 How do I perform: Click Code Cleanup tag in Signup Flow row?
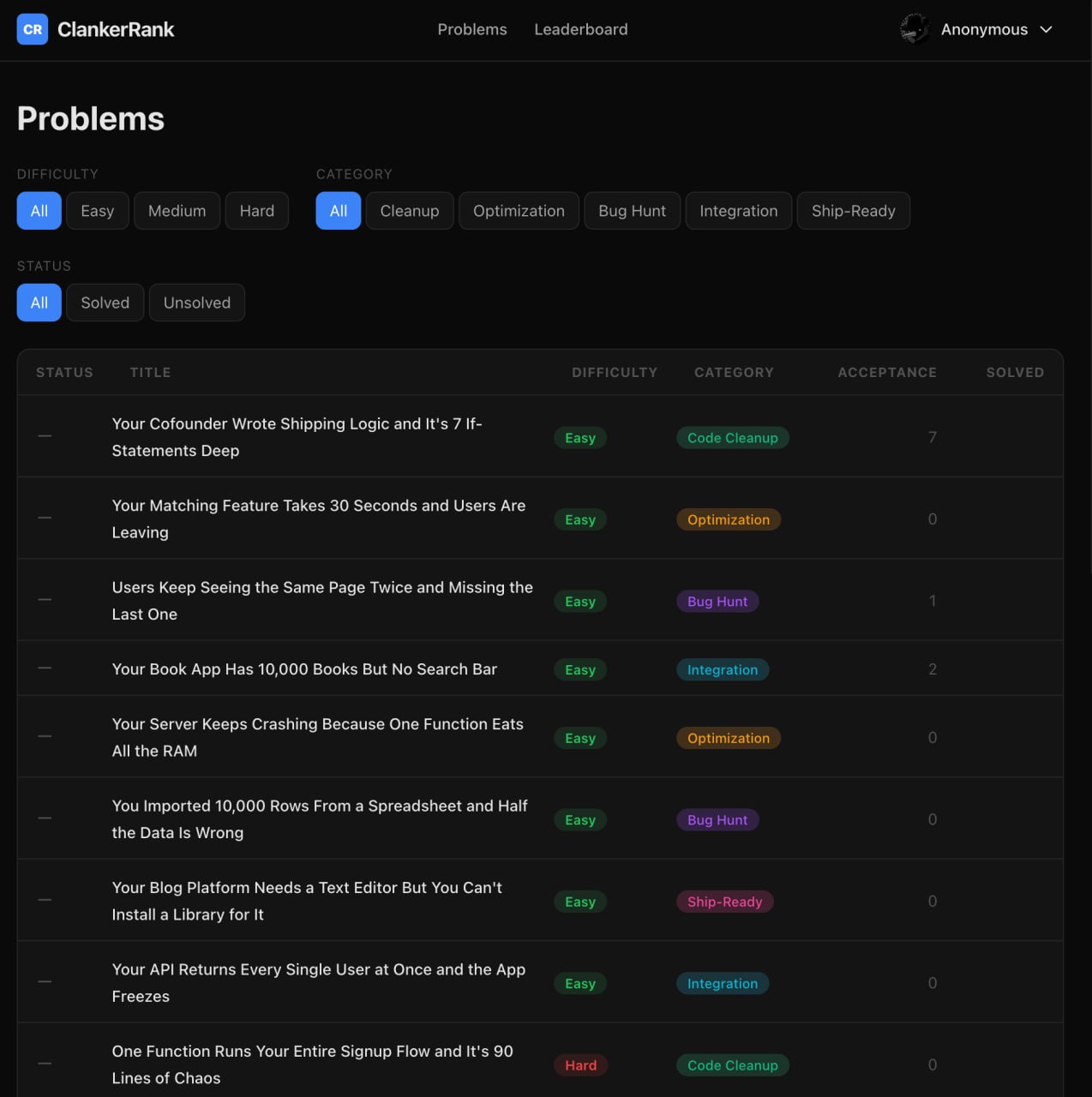pyautogui.click(x=733, y=1065)
